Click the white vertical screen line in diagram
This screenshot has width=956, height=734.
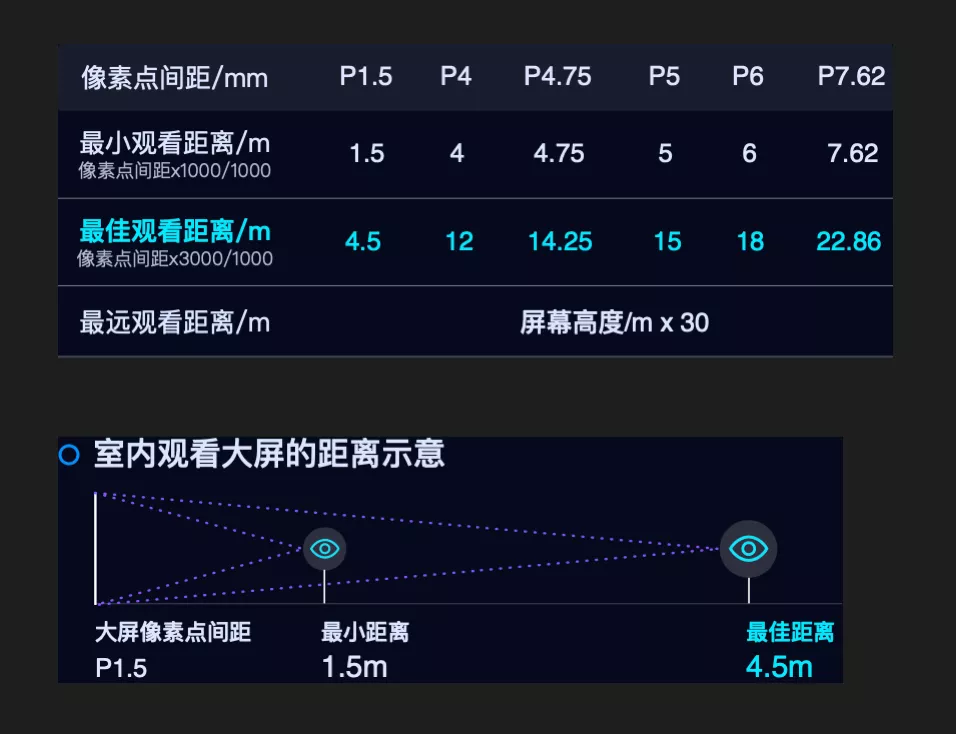tap(96, 549)
